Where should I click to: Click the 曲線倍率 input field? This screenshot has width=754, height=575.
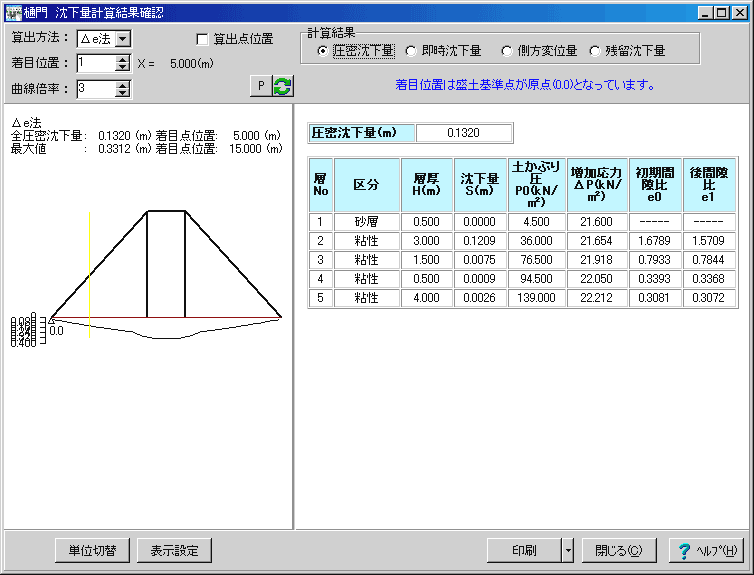click(x=97, y=89)
